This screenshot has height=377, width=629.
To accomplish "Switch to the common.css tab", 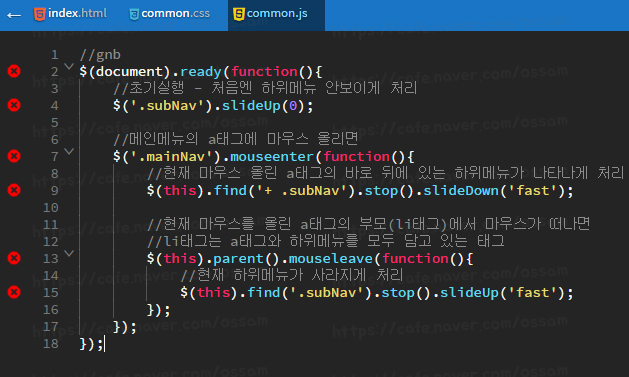I will [169, 14].
